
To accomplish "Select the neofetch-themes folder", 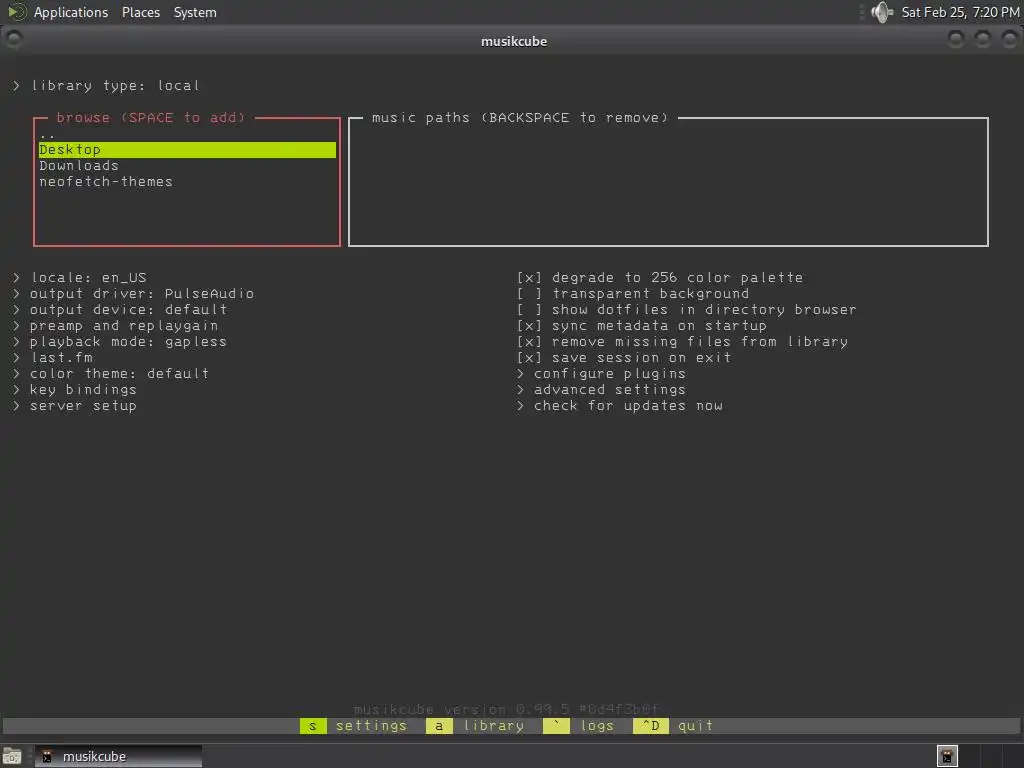I will (187, 182).
